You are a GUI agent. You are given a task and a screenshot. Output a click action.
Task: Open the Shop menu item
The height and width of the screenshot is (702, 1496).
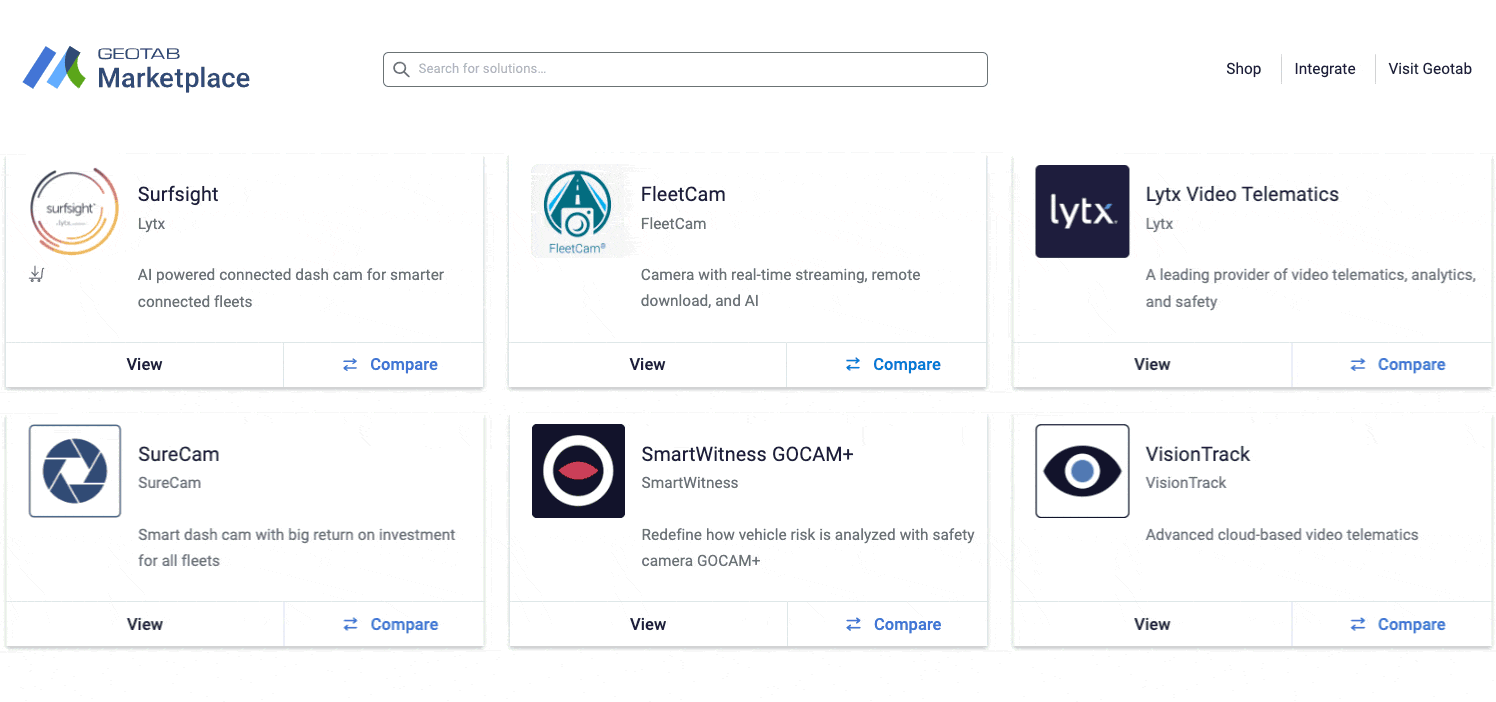[1243, 69]
